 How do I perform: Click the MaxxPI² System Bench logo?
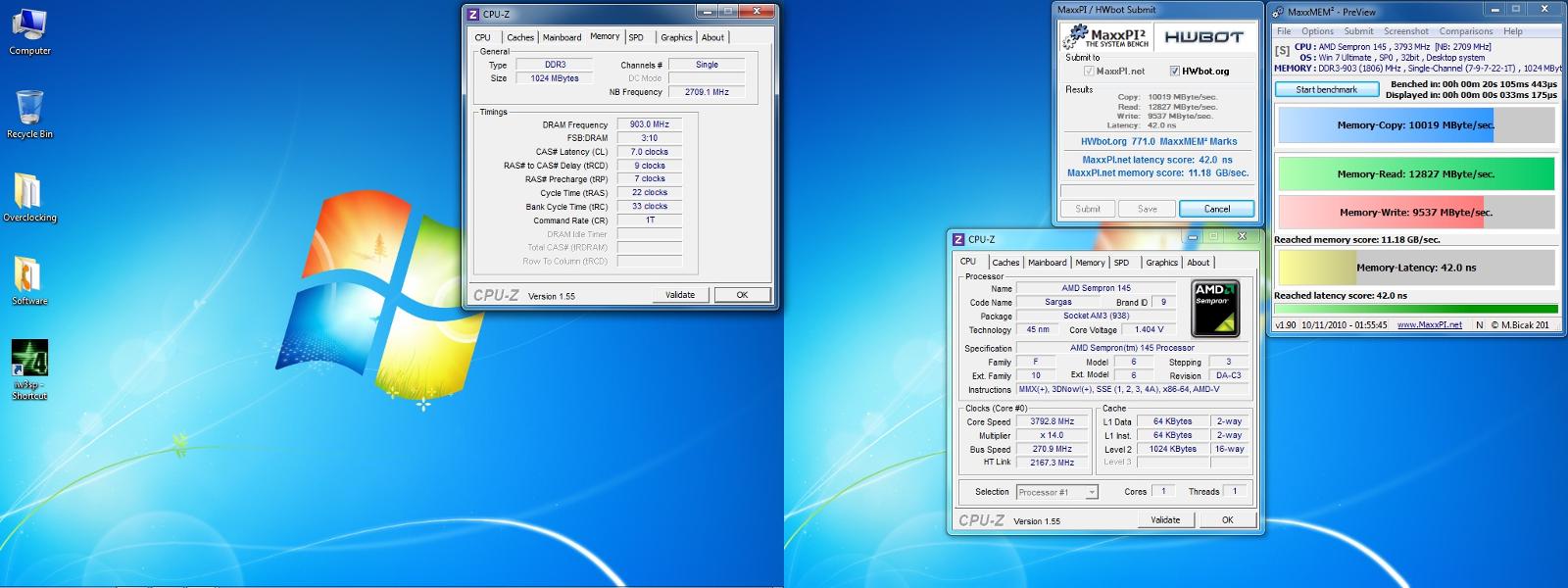(x=1104, y=36)
